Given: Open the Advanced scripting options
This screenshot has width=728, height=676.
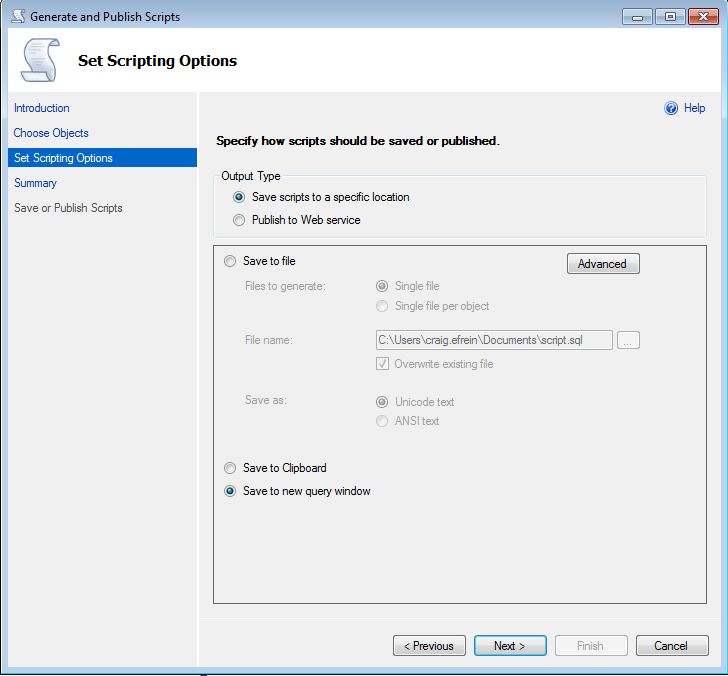Looking at the screenshot, I should point(603,264).
